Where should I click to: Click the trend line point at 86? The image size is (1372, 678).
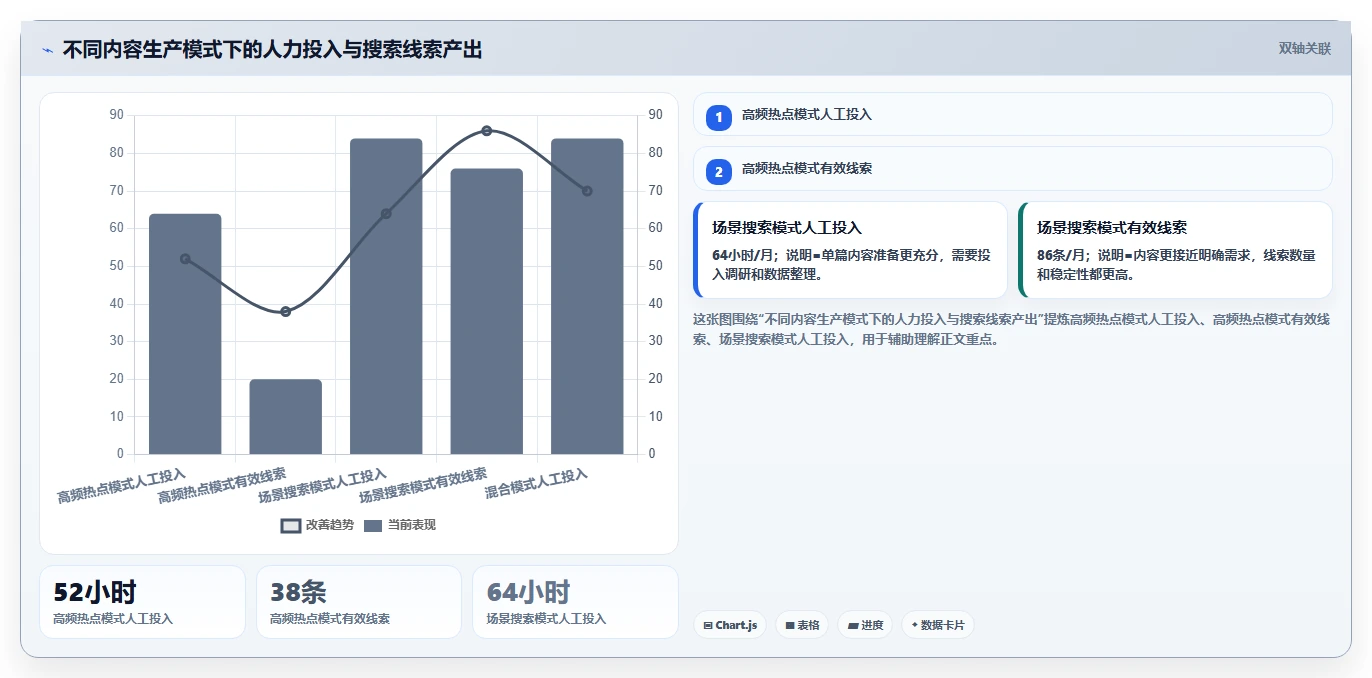[487, 131]
